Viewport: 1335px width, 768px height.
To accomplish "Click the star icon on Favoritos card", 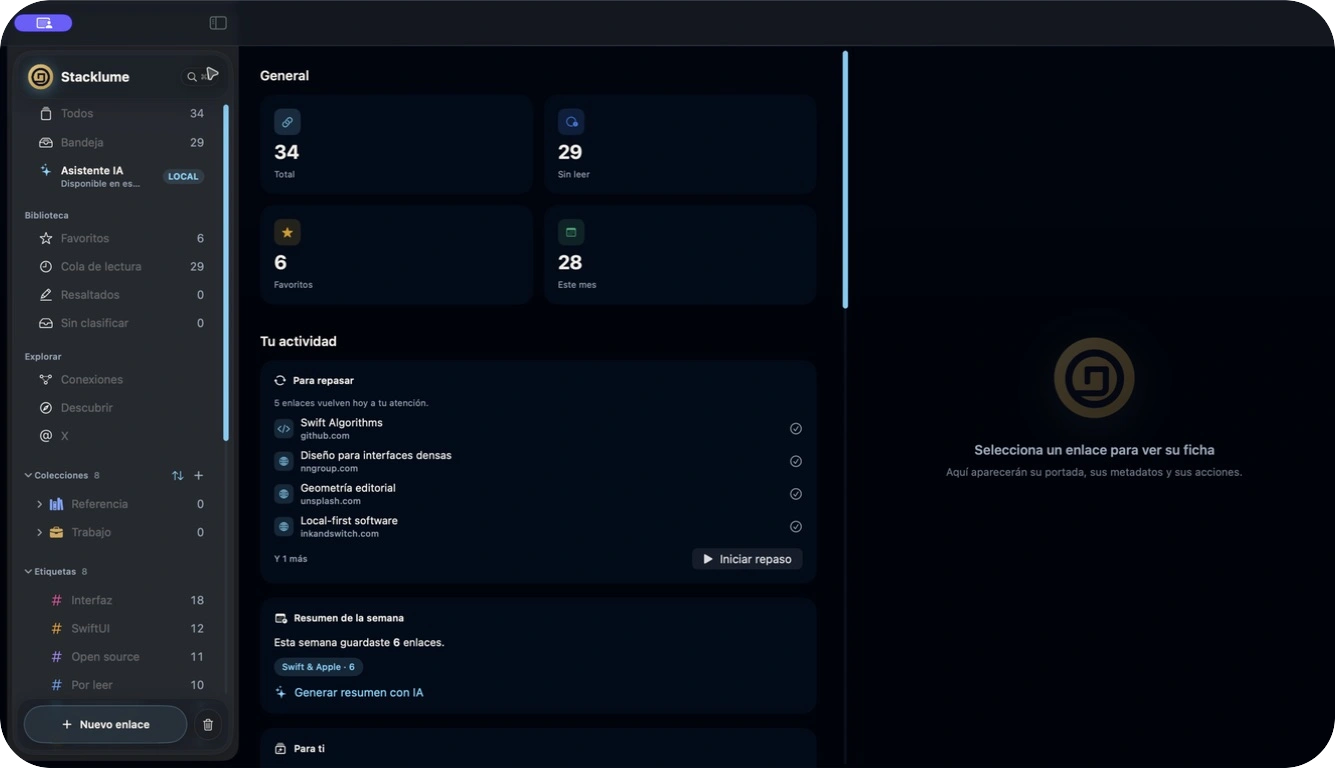I will (287, 232).
